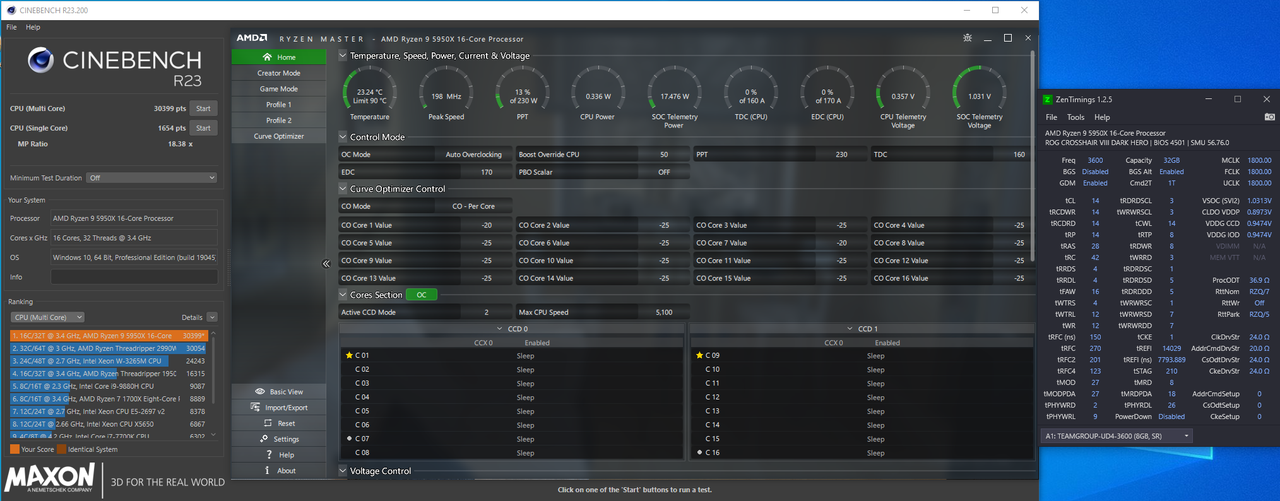Viewport: 1280px width, 501px height.
Task: Open ZenTimings Help menu
Action: point(1102,117)
